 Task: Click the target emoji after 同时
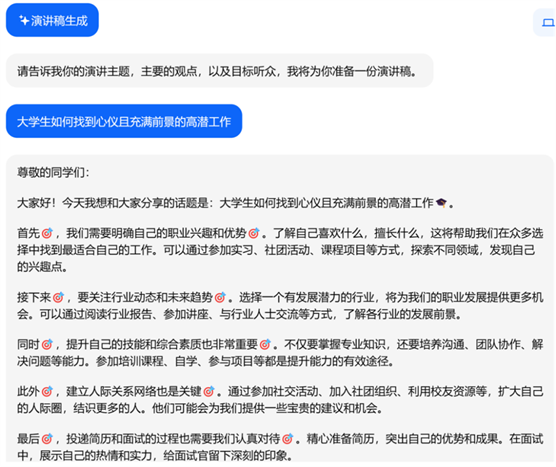[x=47, y=344]
